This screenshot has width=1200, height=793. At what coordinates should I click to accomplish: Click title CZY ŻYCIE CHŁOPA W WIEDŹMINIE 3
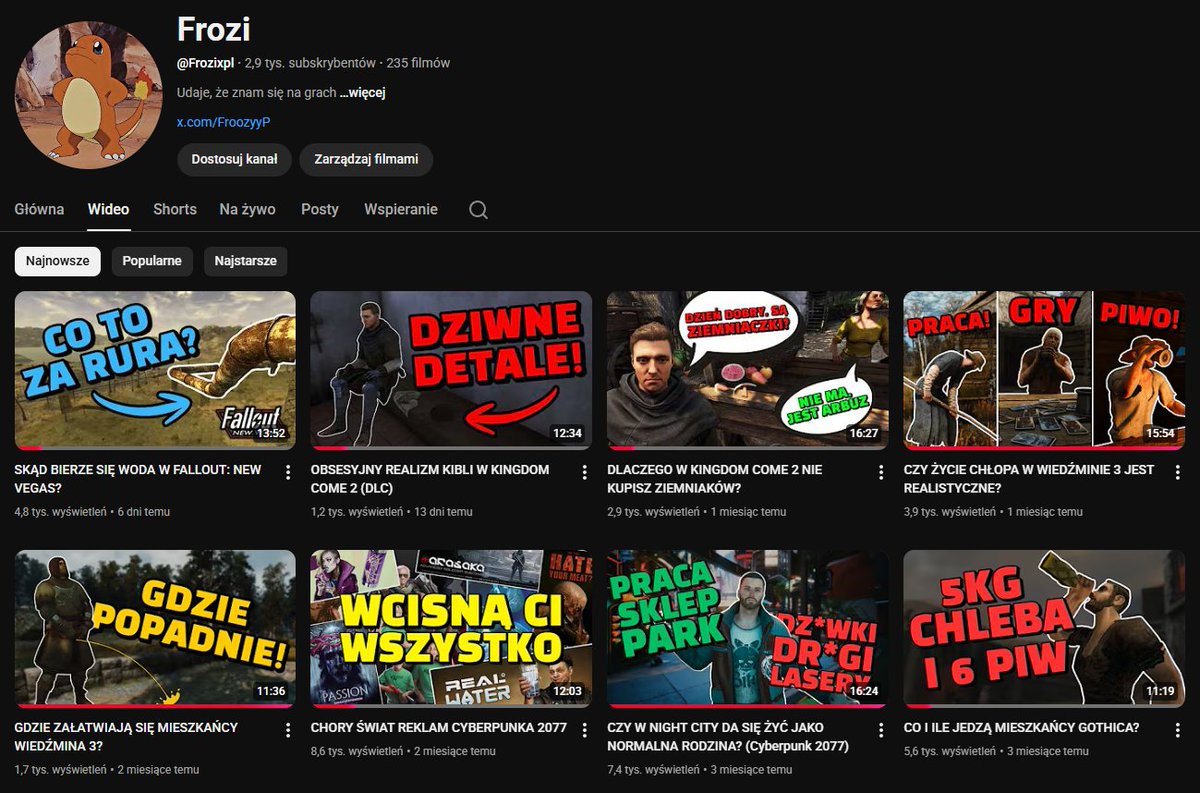[x=1028, y=479]
